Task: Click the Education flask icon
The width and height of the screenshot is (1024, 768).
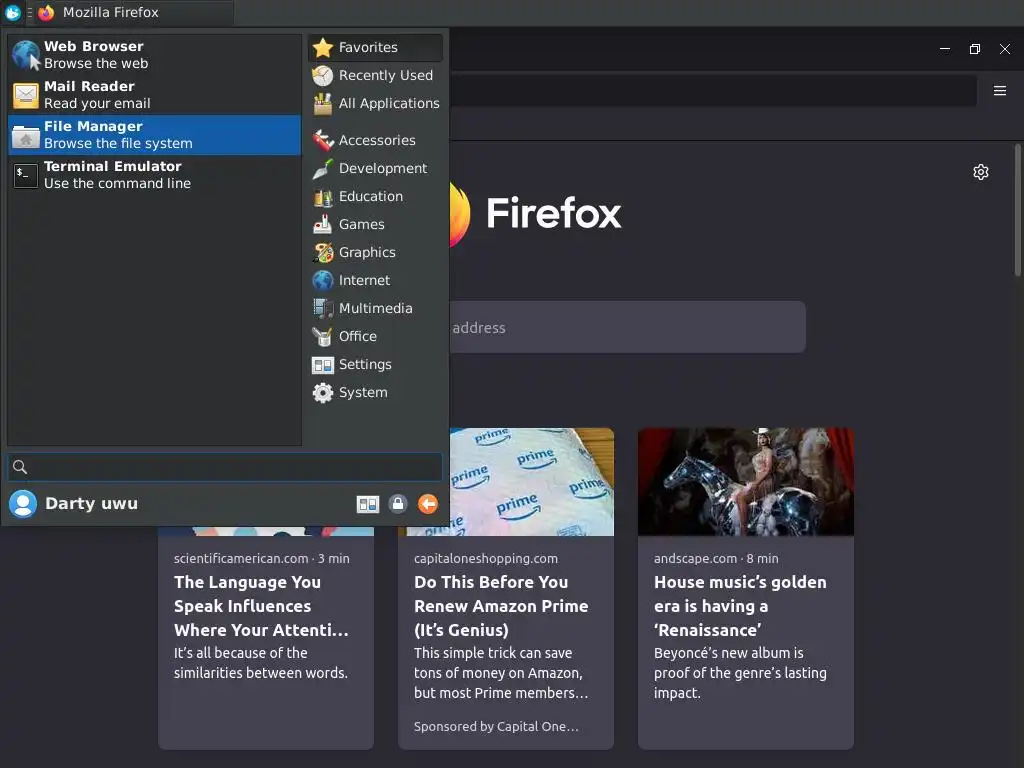Action: 323,197
